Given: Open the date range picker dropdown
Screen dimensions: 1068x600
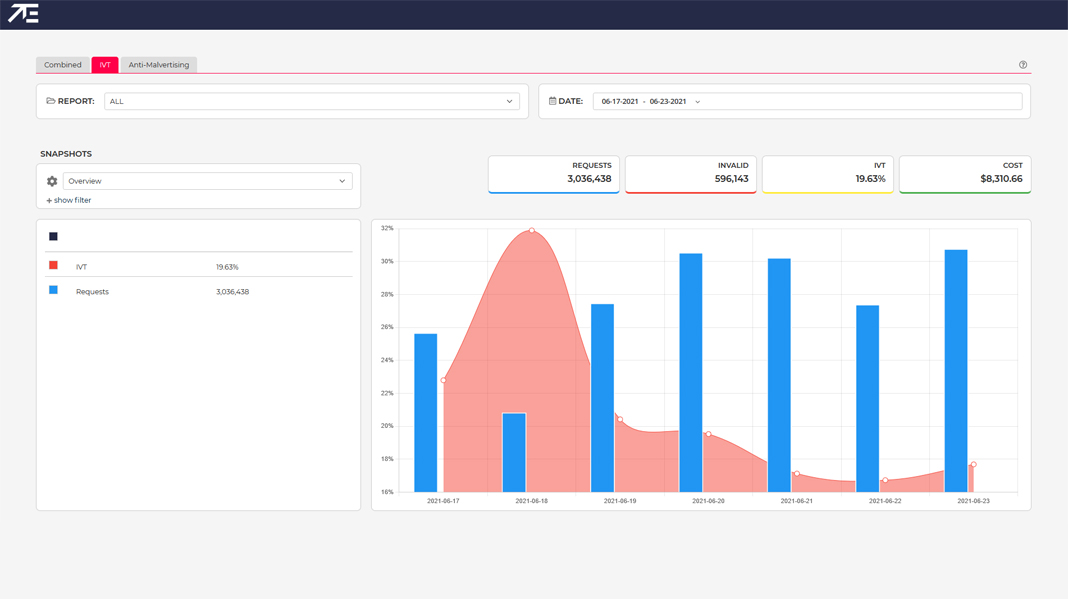Looking at the screenshot, I should (650, 101).
